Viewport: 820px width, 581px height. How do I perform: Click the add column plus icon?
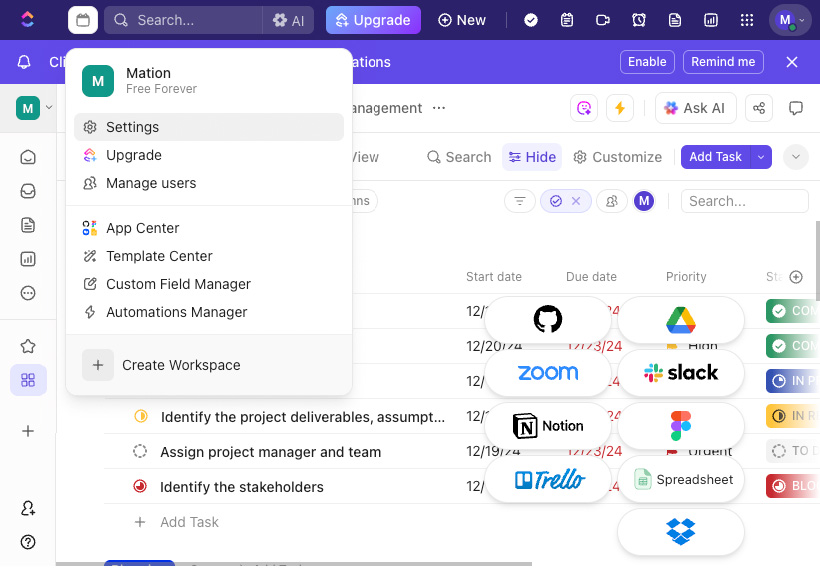coord(796,277)
